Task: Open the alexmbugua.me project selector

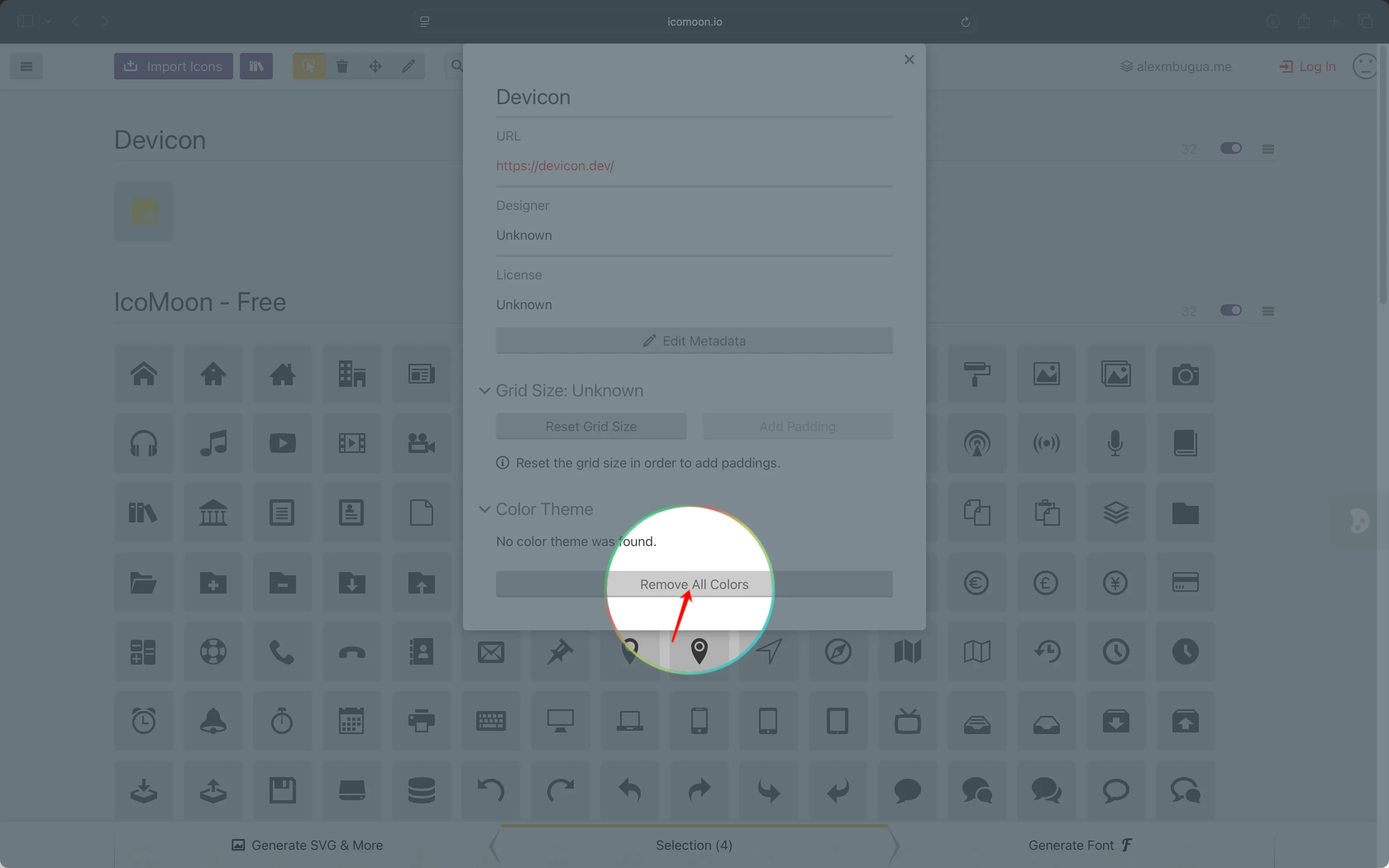Action: click(1176, 67)
